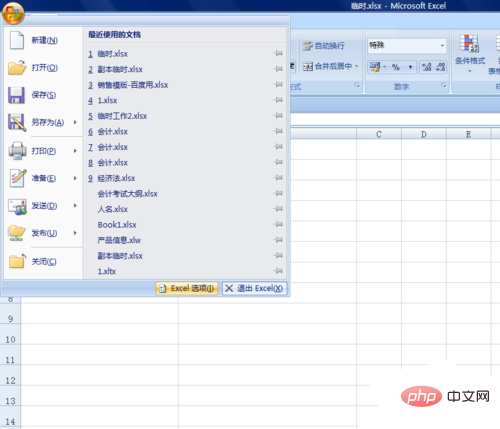Pin 临时工作2.xlsx to the list

tap(278, 116)
